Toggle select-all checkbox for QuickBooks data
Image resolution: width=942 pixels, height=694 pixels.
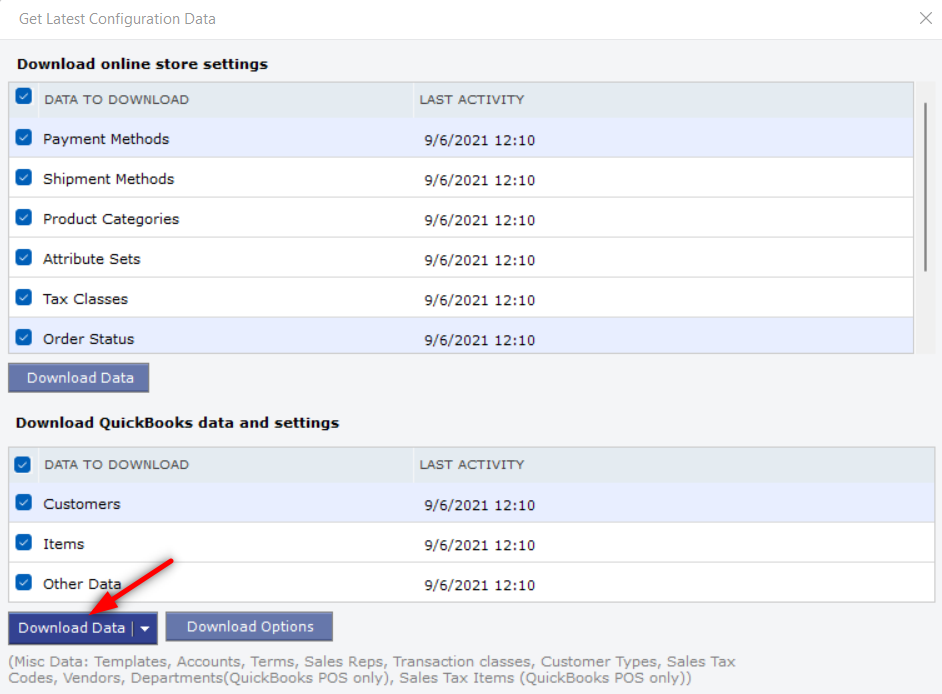click(x=23, y=464)
